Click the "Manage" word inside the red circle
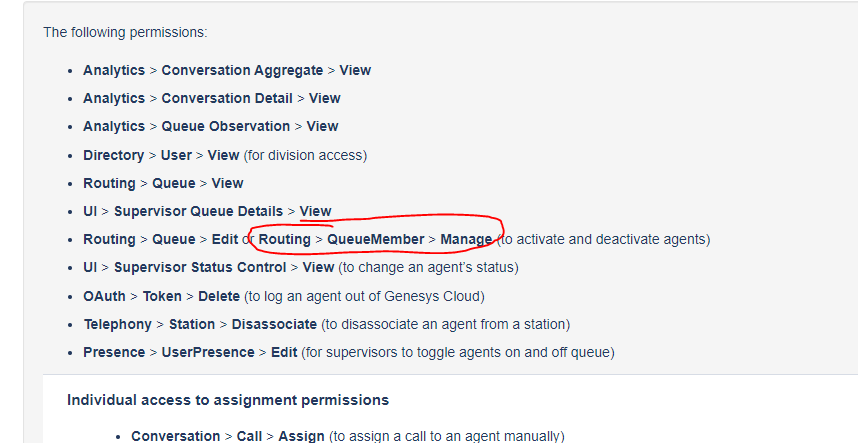858x443 pixels. coord(466,239)
